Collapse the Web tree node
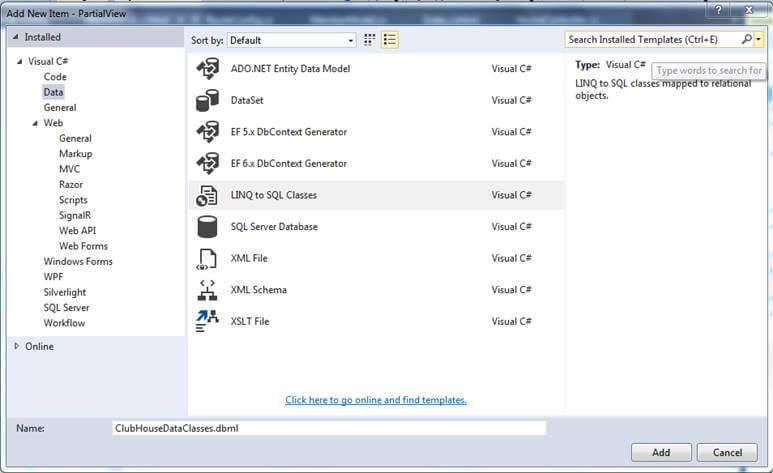This screenshot has height=473, width=773. 35,123
